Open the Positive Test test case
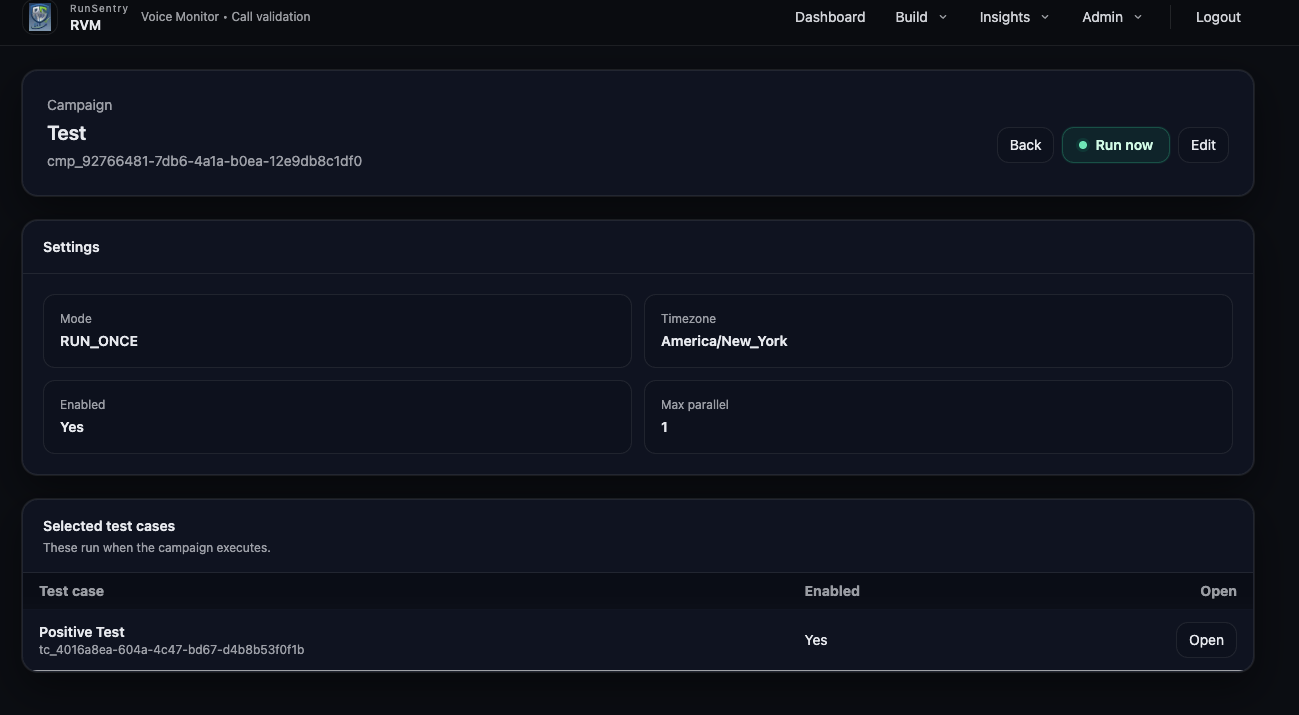This screenshot has height=715, width=1299. tap(1205, 640)
